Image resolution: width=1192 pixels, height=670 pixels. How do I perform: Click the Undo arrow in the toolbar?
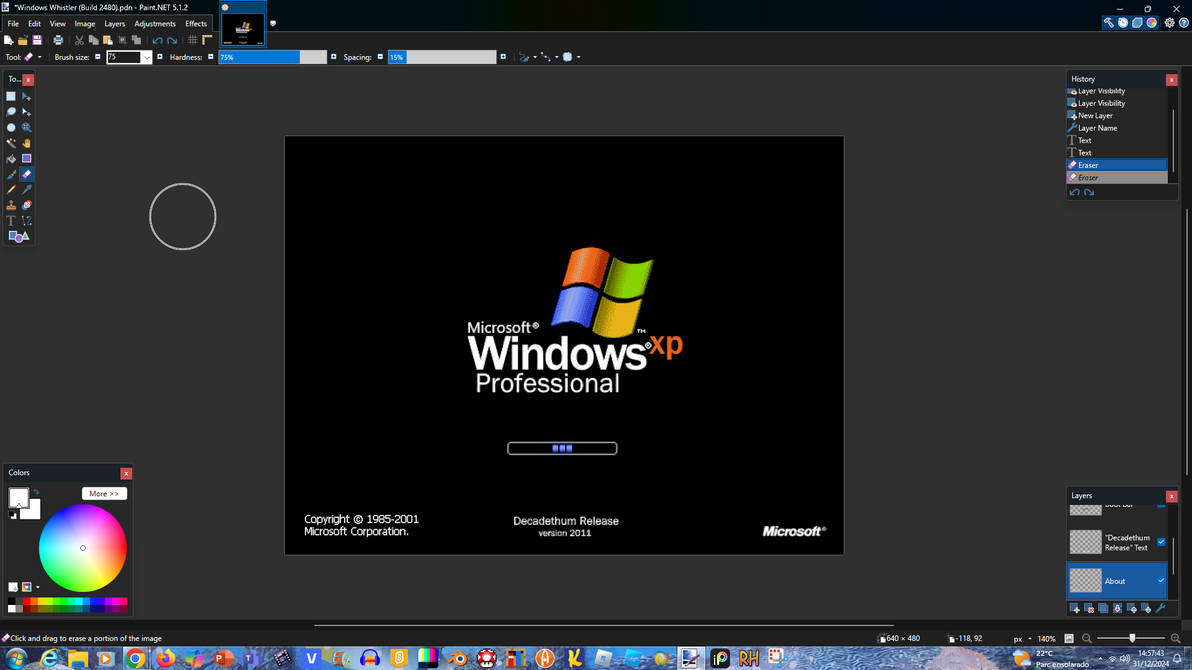pos(157,40)
